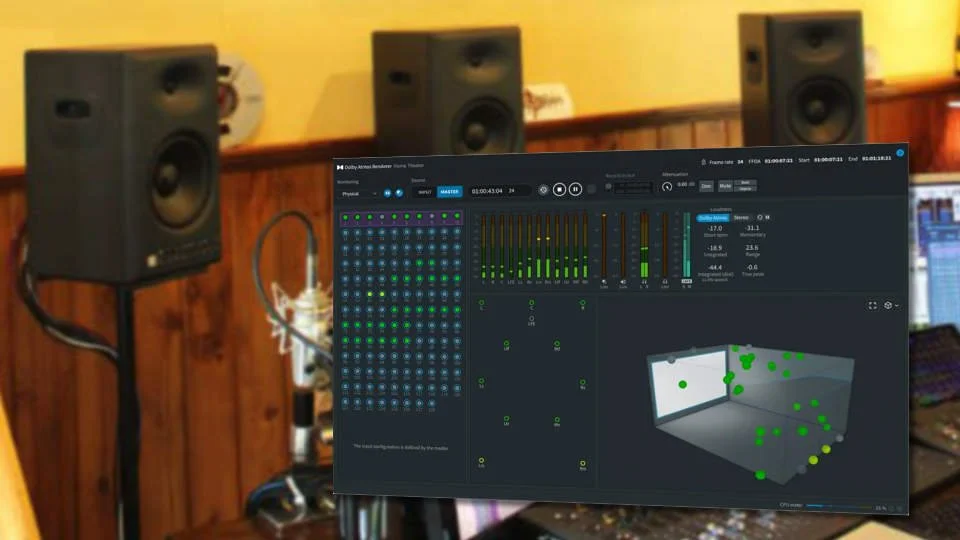This screenshot has width=960, height=540.
Task: Click the -31.1 Momentary loudness value
Action: pyautogui.click(x=752, y=228)
